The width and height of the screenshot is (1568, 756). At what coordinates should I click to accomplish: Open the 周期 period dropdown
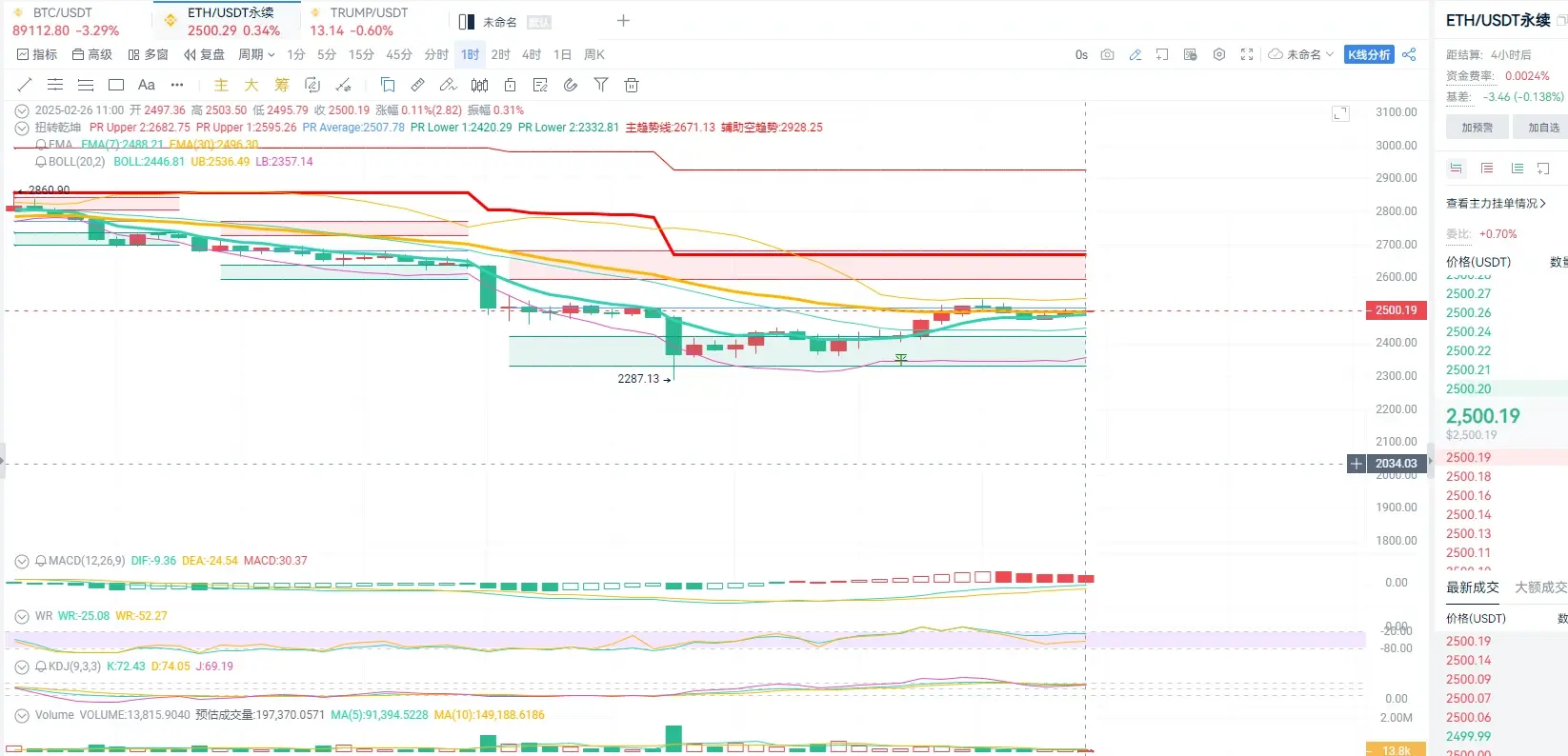coord(256,54)
